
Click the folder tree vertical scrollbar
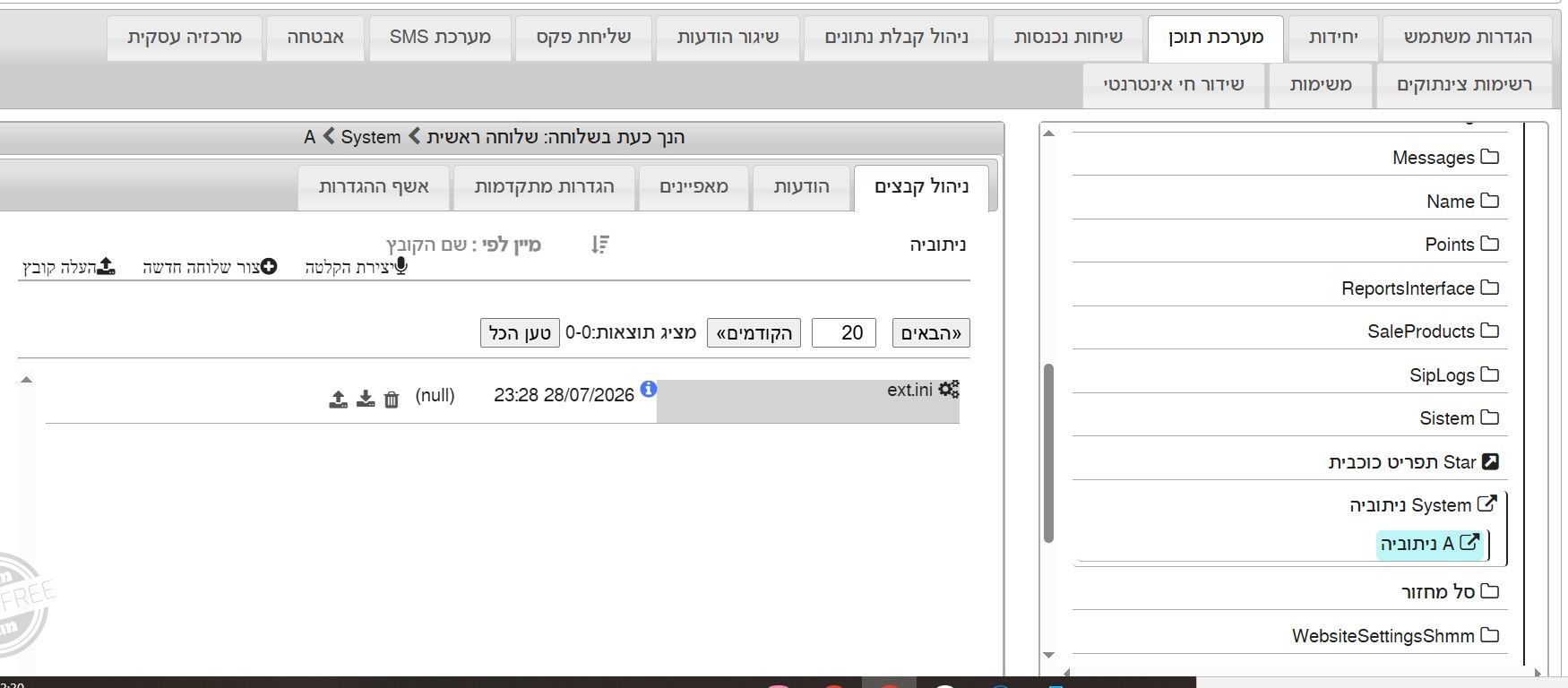tap(1048, 452)
